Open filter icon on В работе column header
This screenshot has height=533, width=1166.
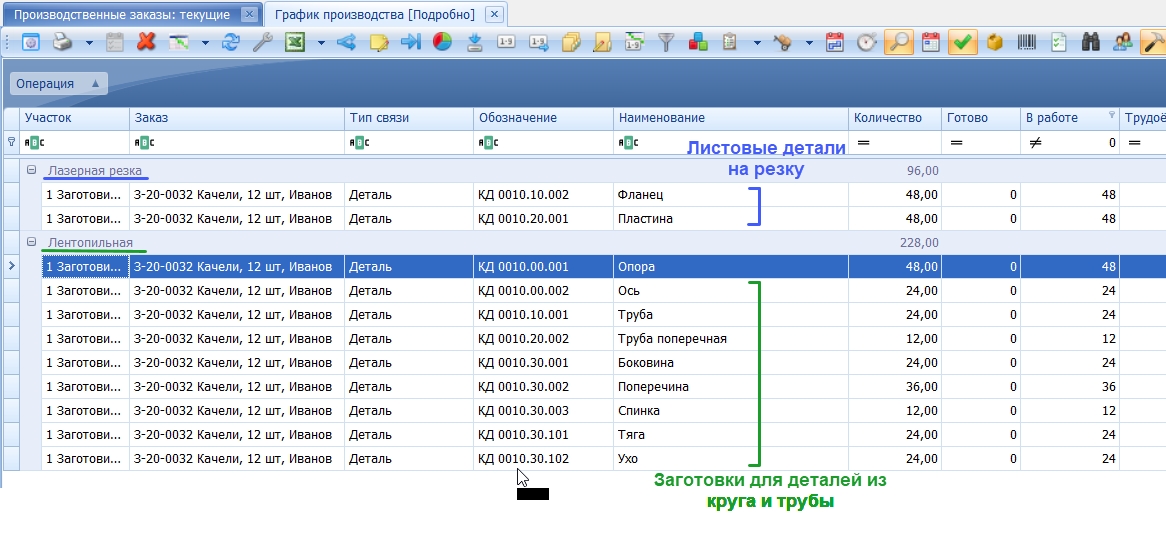[x=1112, y=114]
